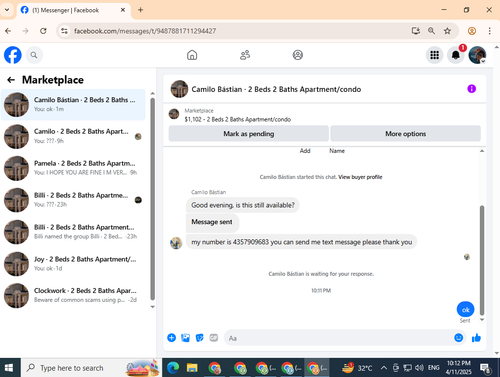Open the notifications bell icon

point(456,55)
